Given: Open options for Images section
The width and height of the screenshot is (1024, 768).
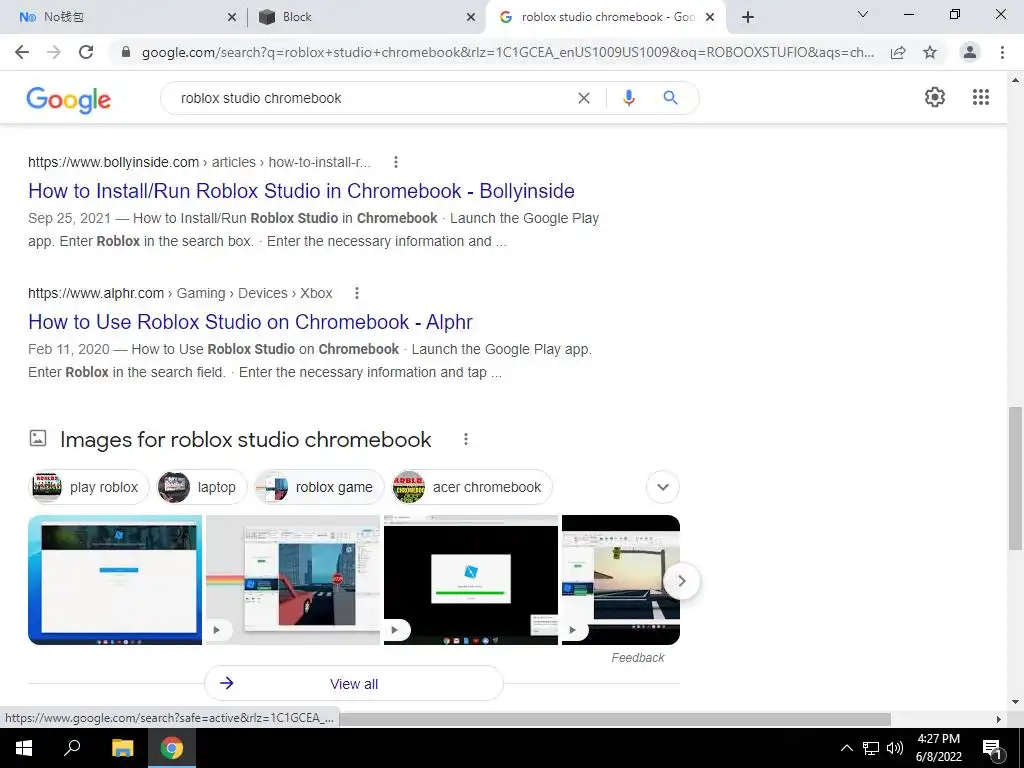Looking at the screenshot, I should coord(466,440).
